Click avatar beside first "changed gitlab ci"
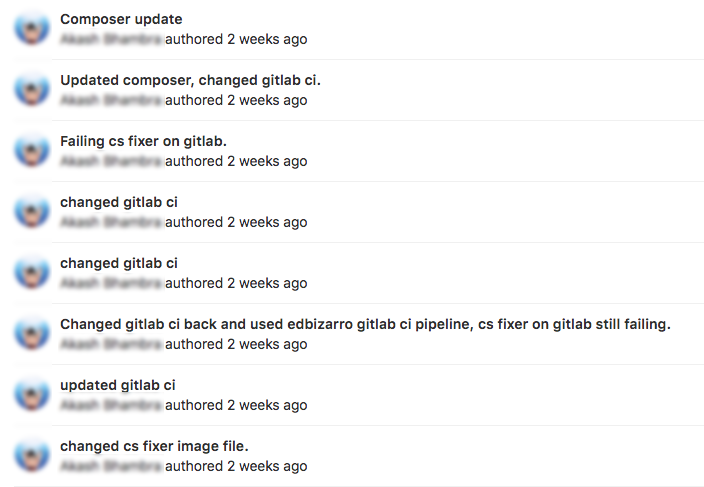Screen dimensions: 704x487 32,212
